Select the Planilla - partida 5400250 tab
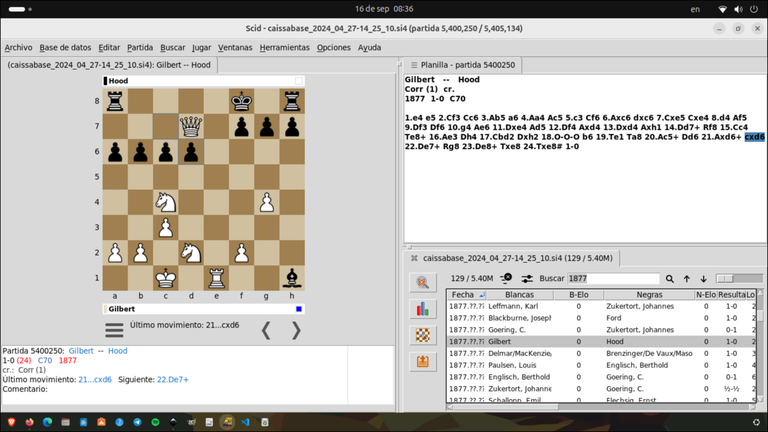Viewport: 768px width, 432px height. tap(463, 65)
